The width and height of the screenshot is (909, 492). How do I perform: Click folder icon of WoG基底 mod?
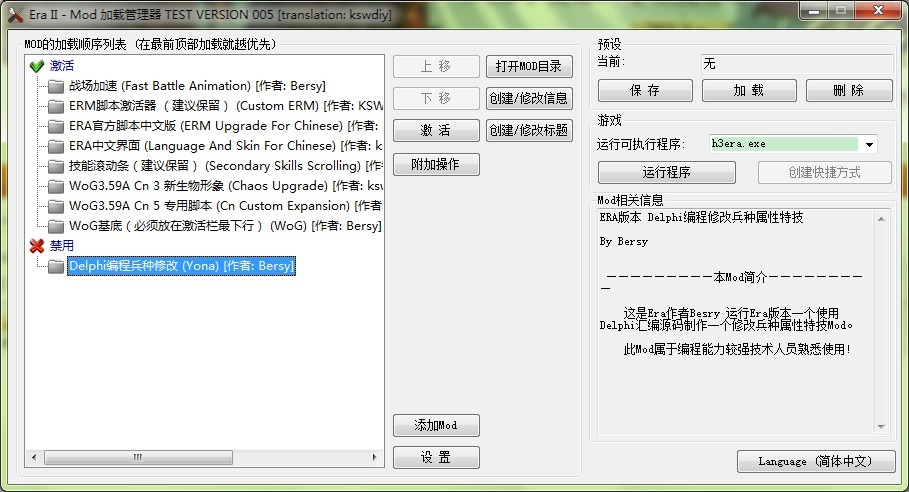(x=55, y=226)
